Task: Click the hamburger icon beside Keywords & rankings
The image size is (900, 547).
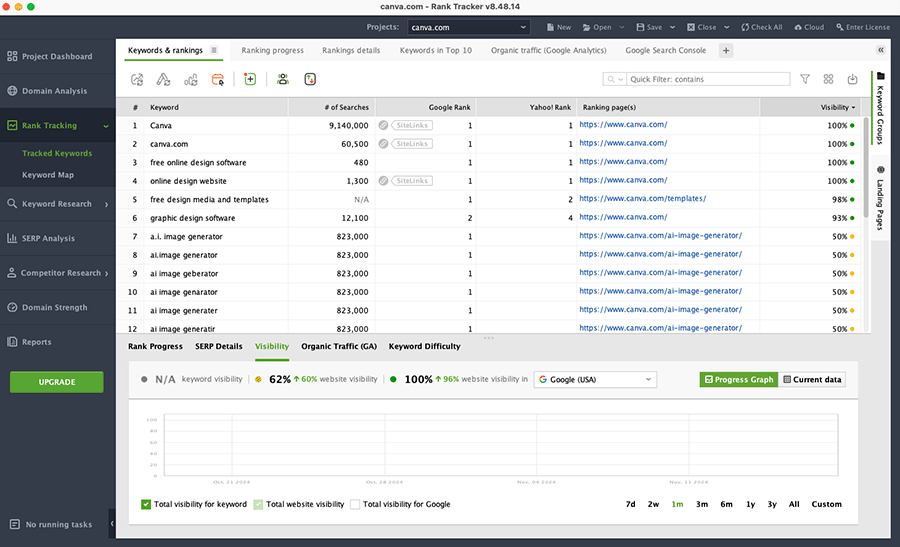Action: coord(214,50)
